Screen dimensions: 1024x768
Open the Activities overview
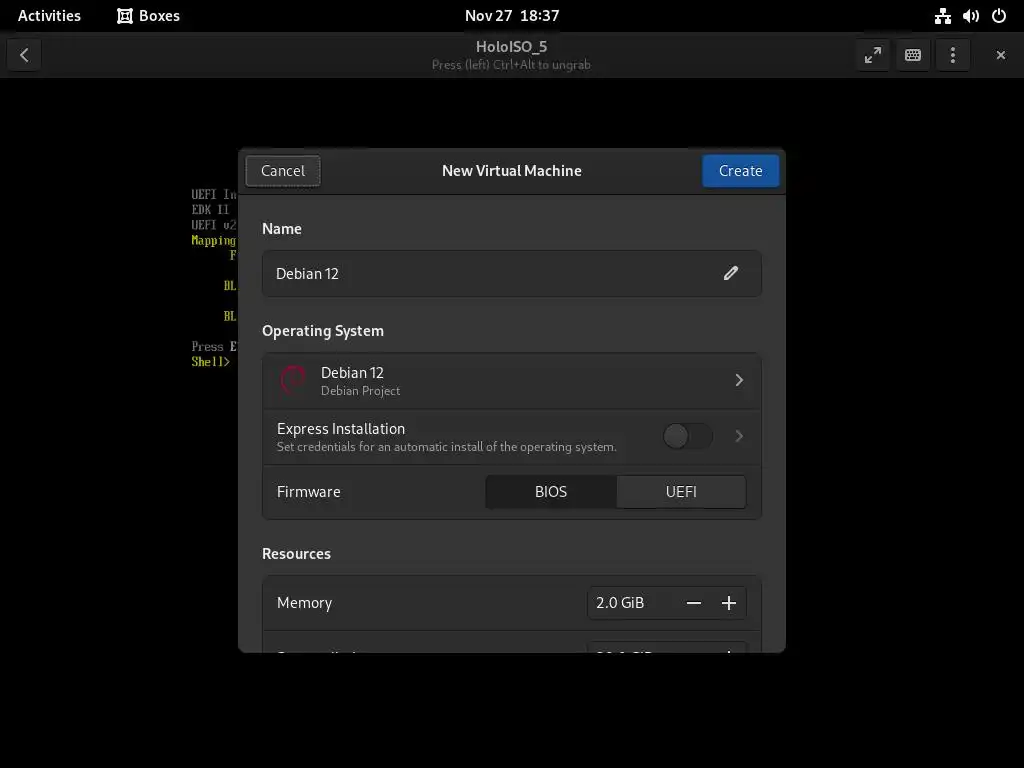[x=49, y=16]
